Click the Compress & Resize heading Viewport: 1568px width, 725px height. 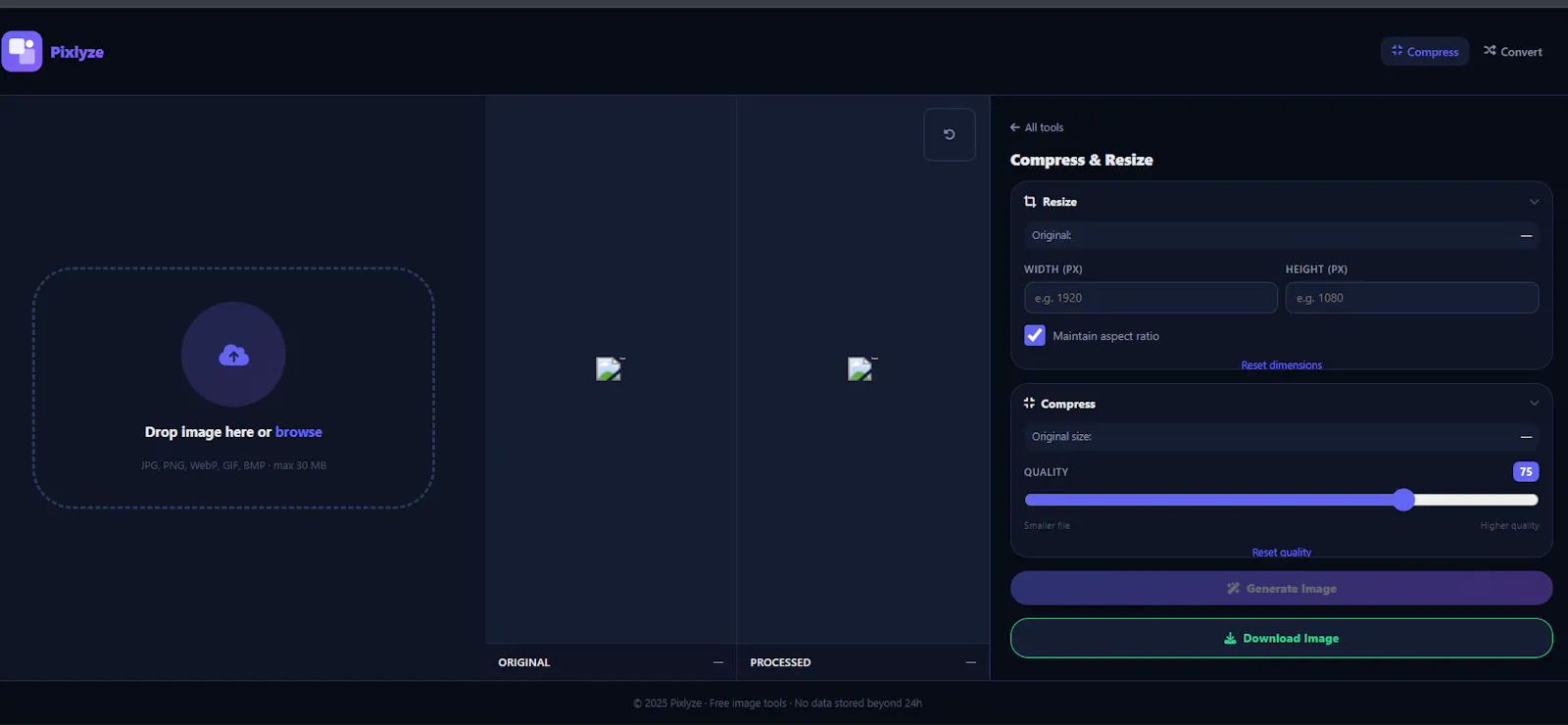click(1082, 160)
